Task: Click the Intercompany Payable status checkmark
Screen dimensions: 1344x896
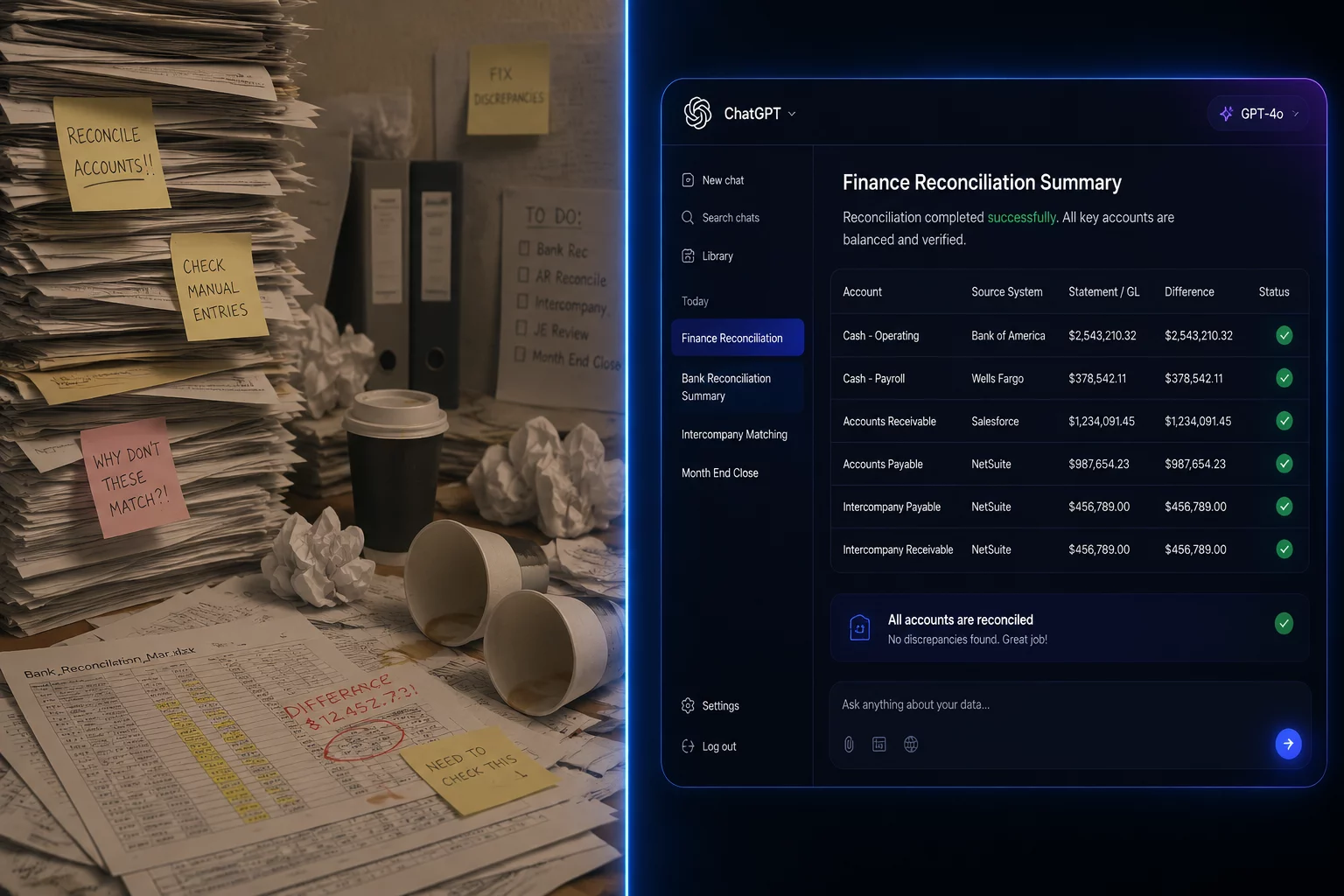Action: pyautogui.click(x=1284, y=507)
